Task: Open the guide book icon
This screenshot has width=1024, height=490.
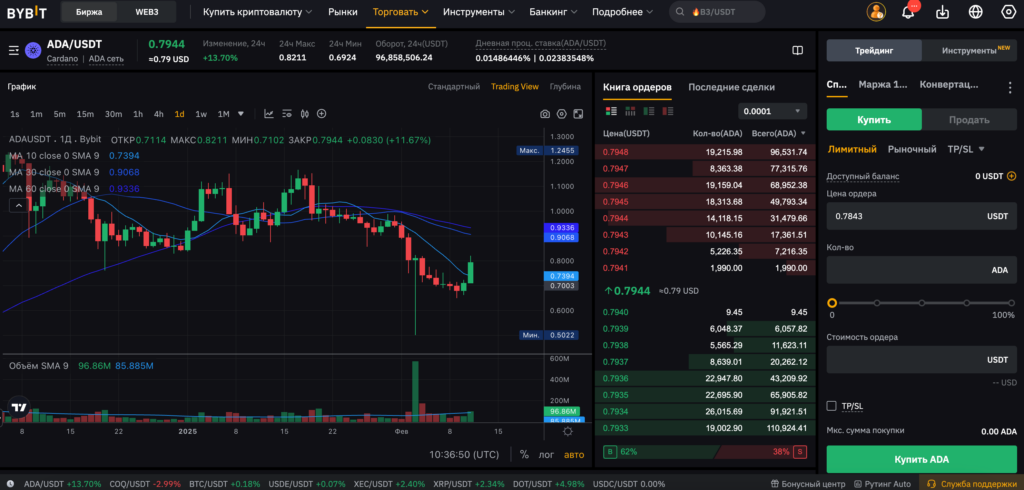Action: 797,50
